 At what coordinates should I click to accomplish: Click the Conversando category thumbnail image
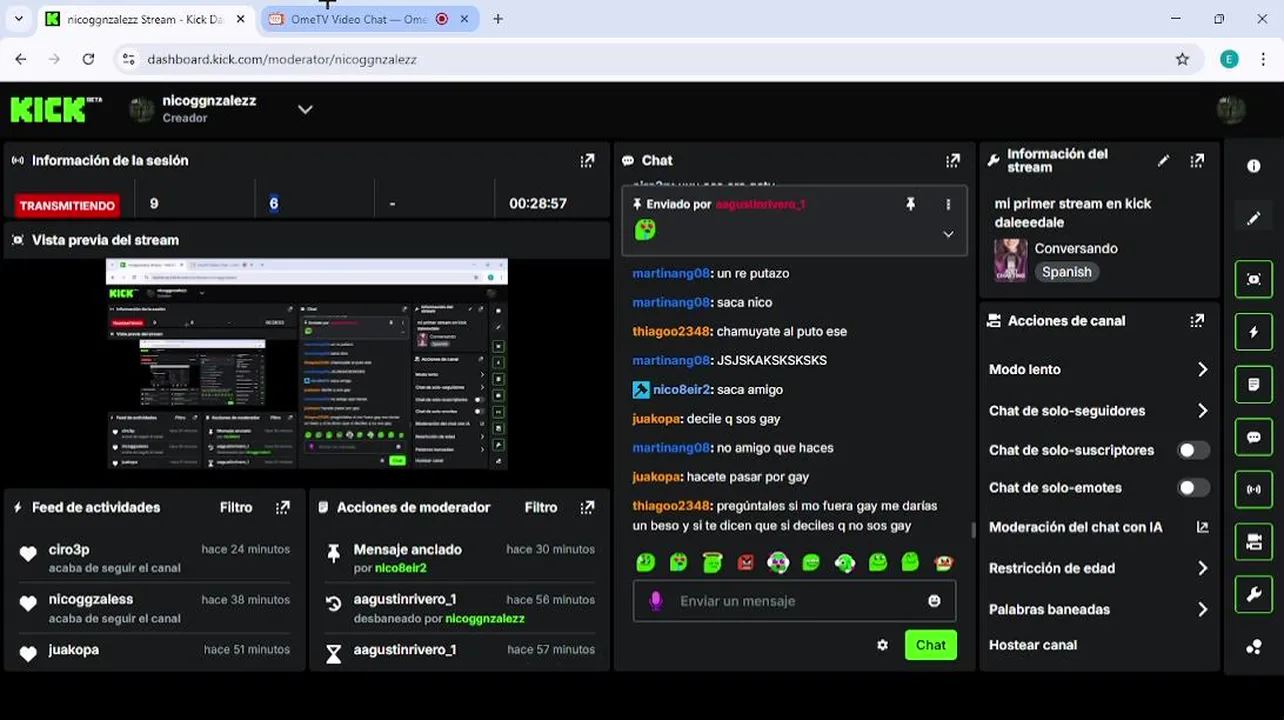(1010, 260)
